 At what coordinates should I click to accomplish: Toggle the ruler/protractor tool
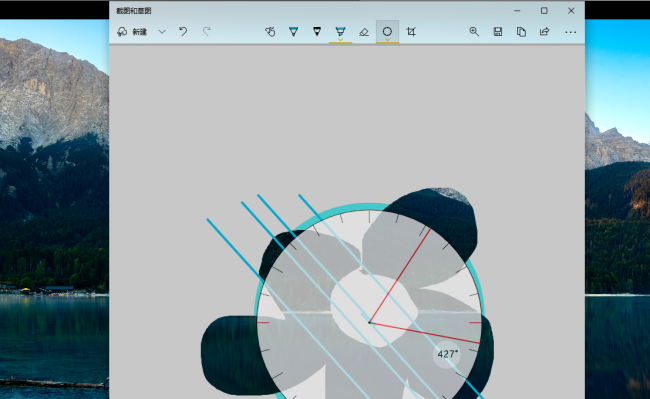(x=387, y=32)
